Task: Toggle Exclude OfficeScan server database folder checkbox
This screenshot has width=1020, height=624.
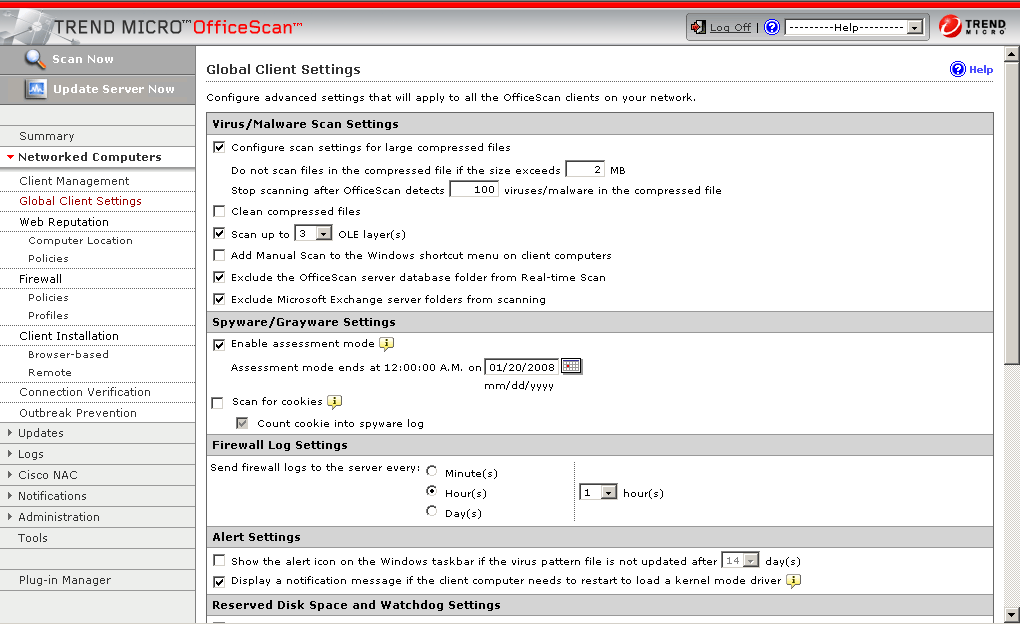Action: pyautogui.click(x=219, y=277)
